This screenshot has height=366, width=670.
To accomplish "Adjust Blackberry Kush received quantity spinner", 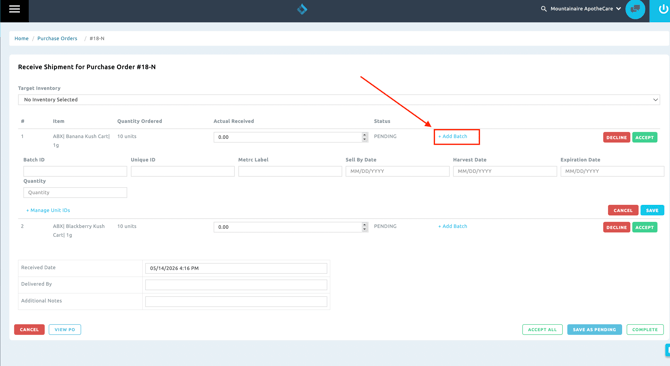I will [x=364, y=227].
